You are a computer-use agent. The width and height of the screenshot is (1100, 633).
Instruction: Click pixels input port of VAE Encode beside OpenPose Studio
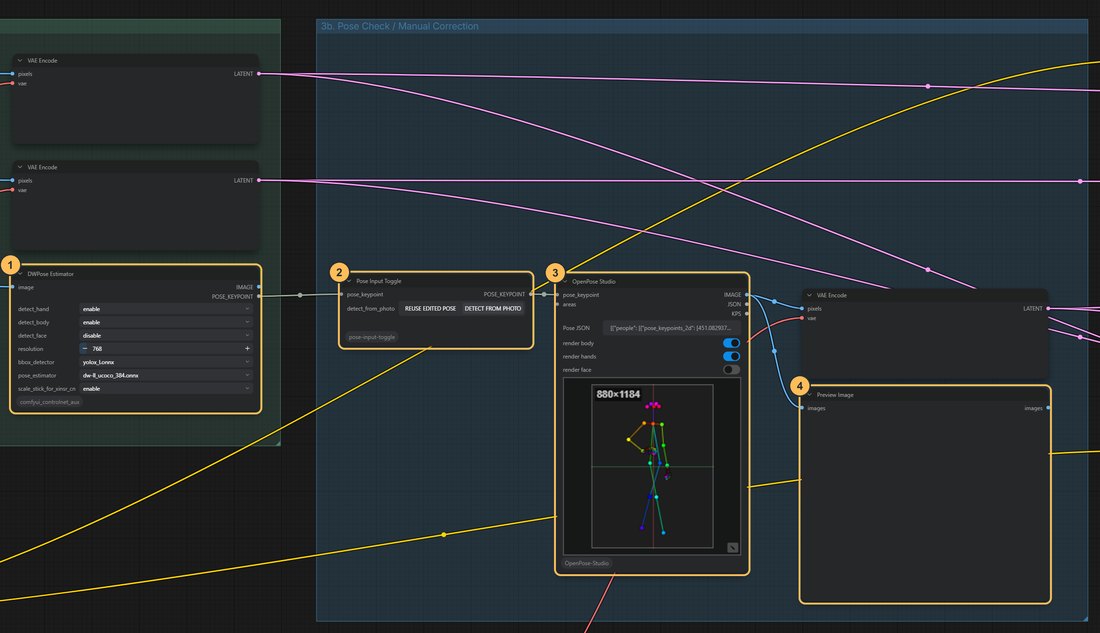click(x=802, y=309)
